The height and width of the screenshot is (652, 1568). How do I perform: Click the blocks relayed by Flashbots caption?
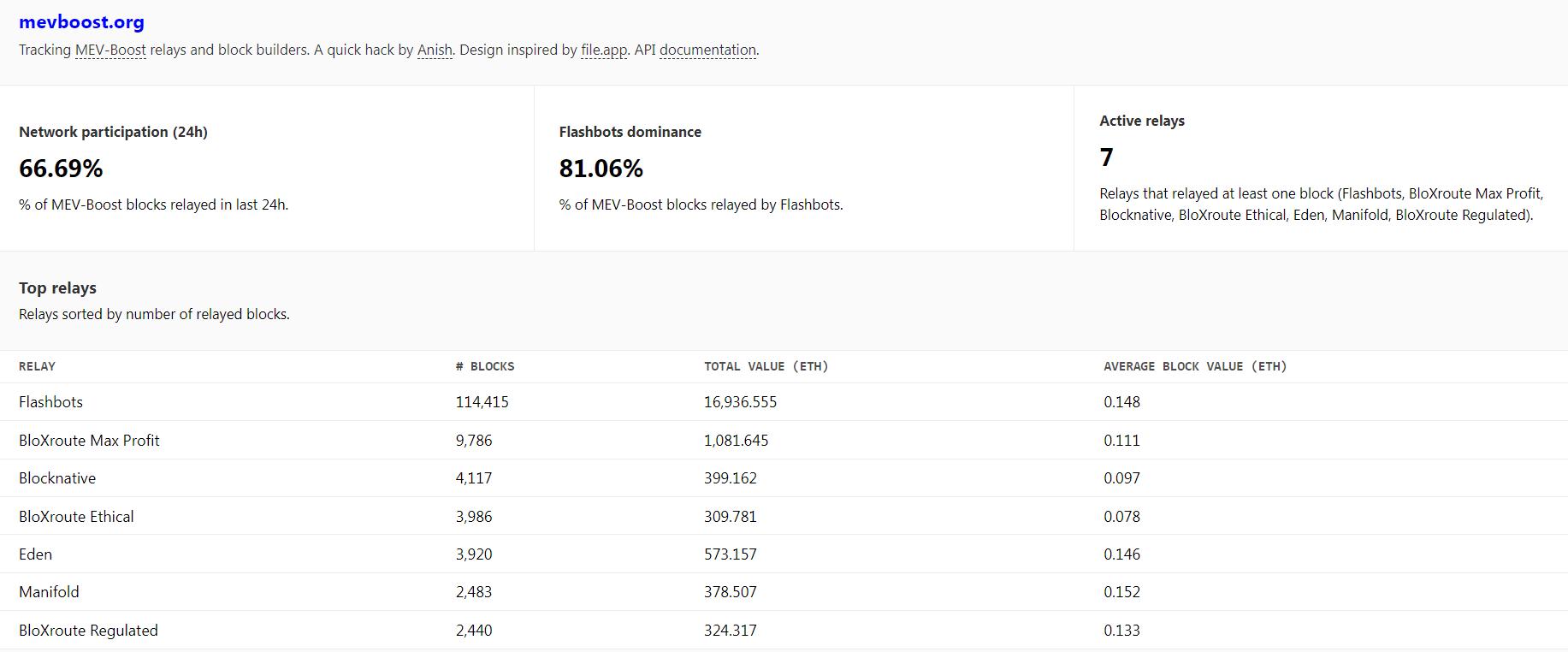click(x=701, y=205)
